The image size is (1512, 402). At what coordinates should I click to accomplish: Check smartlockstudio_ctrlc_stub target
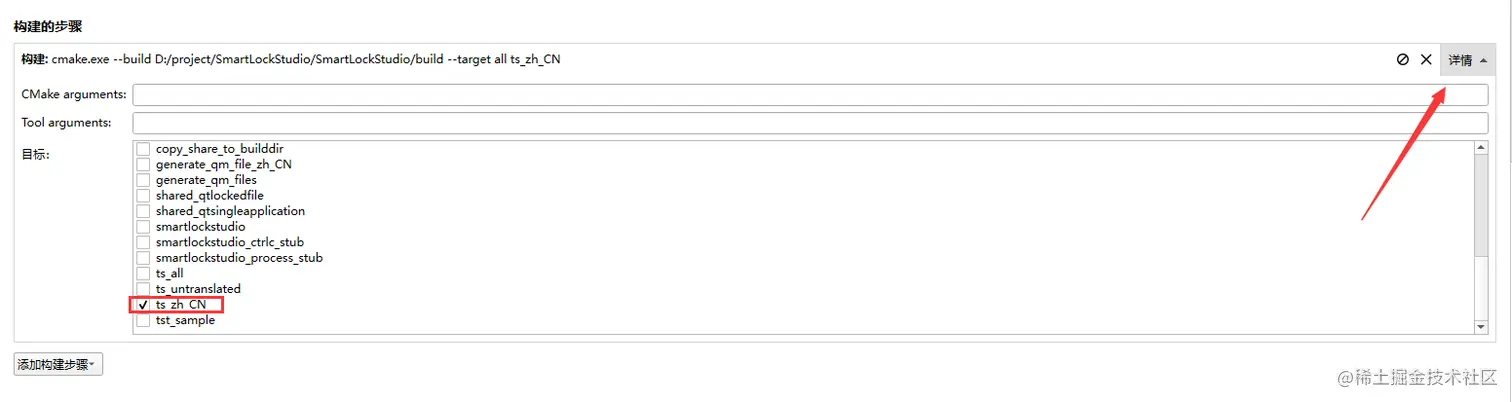point(144,242)
